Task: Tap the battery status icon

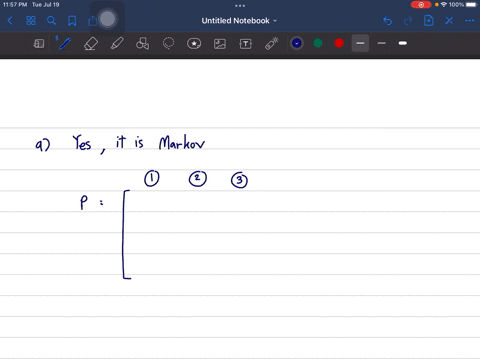Action: click(x=471, y=5)
